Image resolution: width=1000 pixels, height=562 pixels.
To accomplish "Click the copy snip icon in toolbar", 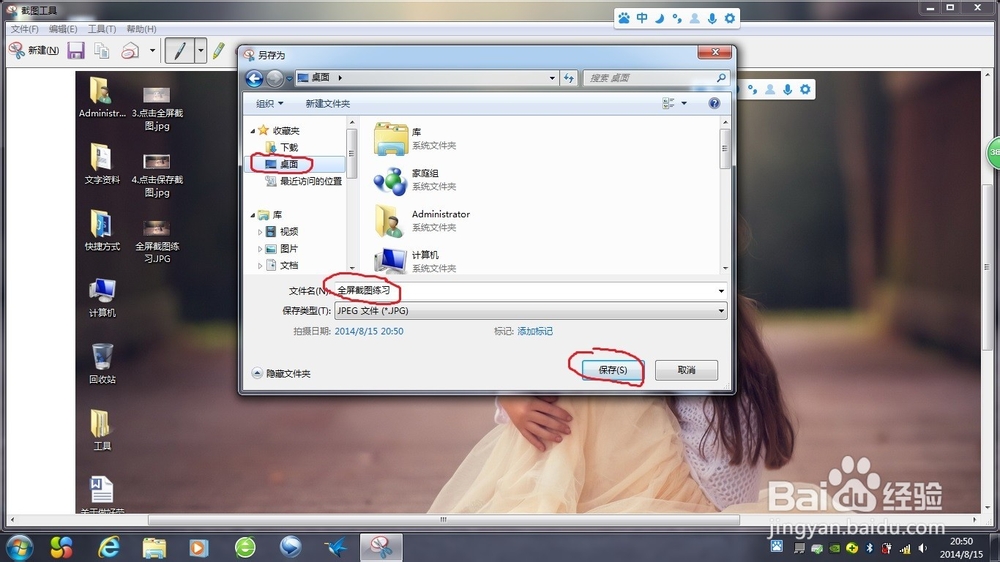I will (x=101, y=50).
